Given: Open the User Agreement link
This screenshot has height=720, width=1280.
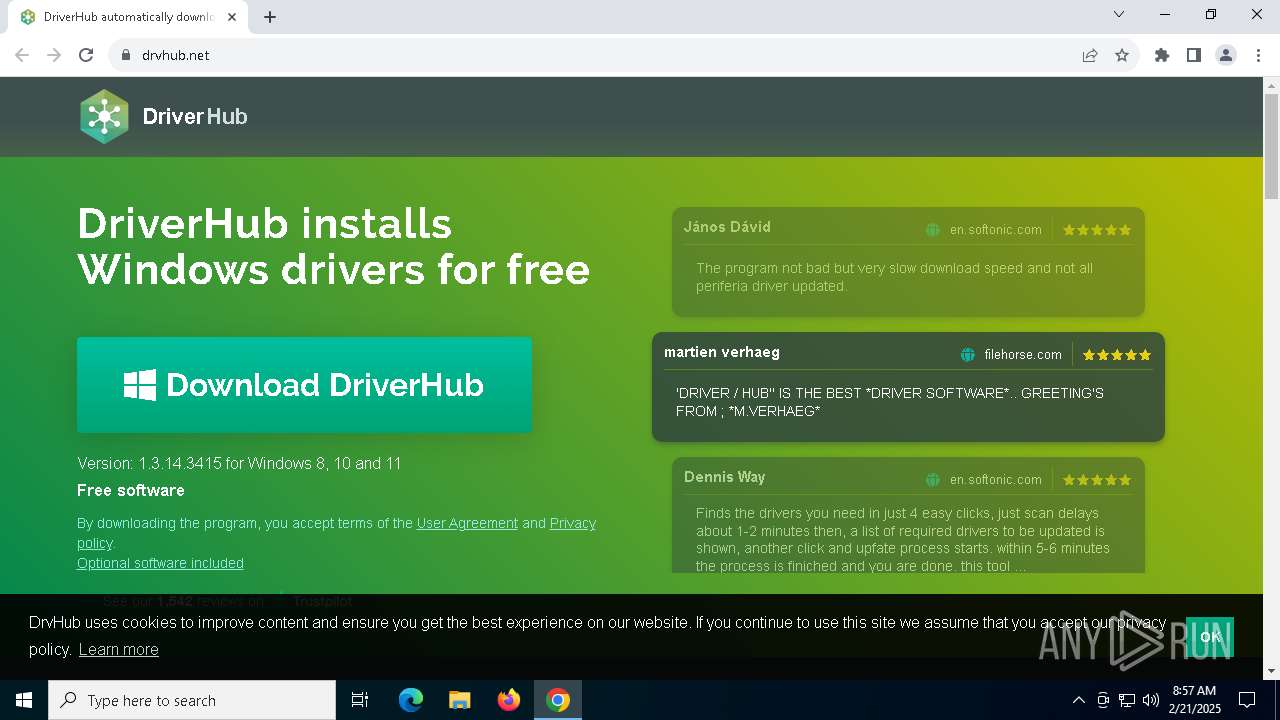Looking at the screenshot, I should 467,523.
